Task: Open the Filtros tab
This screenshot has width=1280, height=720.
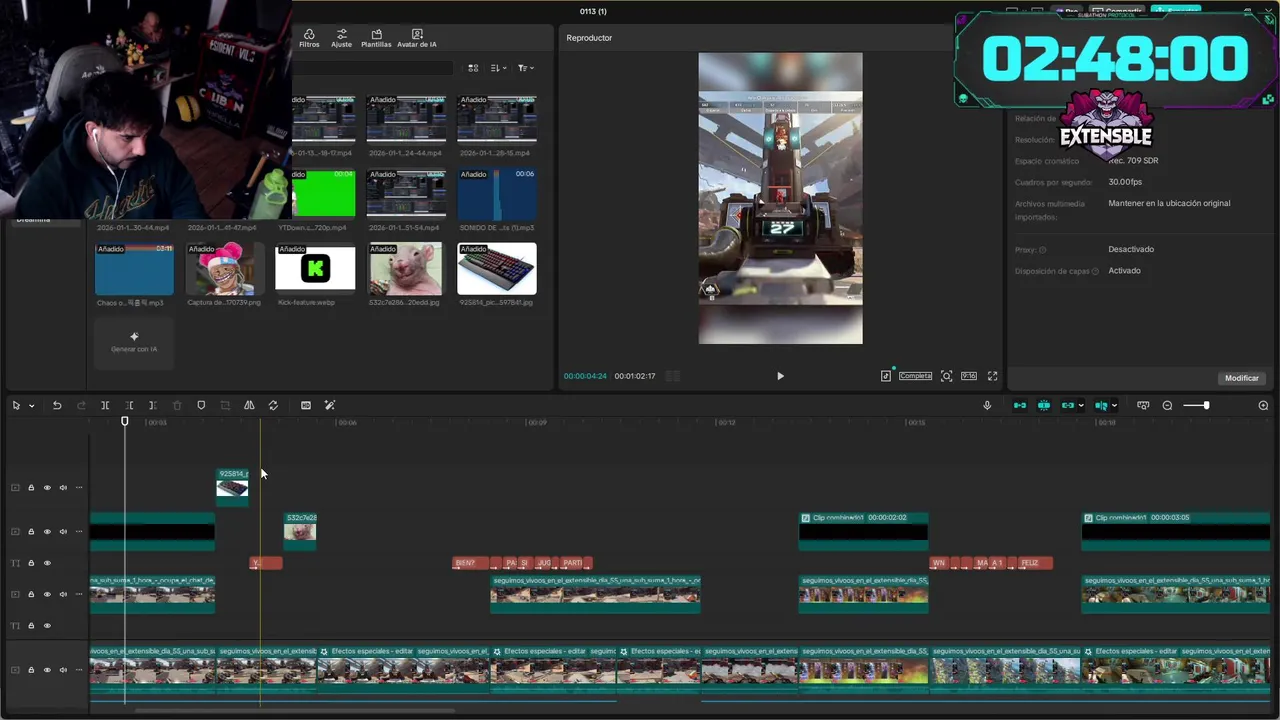Action: pos(309,38)
